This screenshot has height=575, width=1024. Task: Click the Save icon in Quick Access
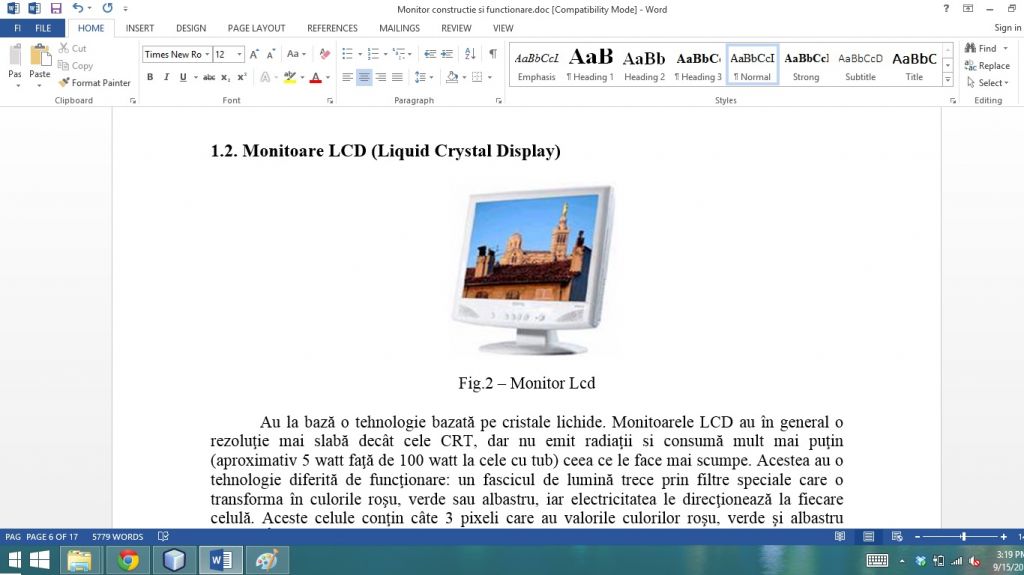[x=56, y=8]
